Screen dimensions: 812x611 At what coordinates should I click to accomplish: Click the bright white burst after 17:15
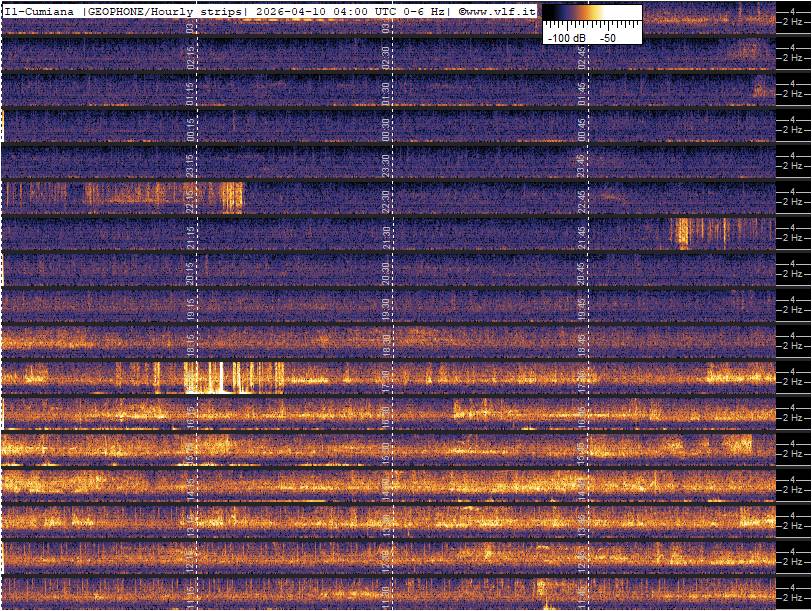[x=218, y=378]
